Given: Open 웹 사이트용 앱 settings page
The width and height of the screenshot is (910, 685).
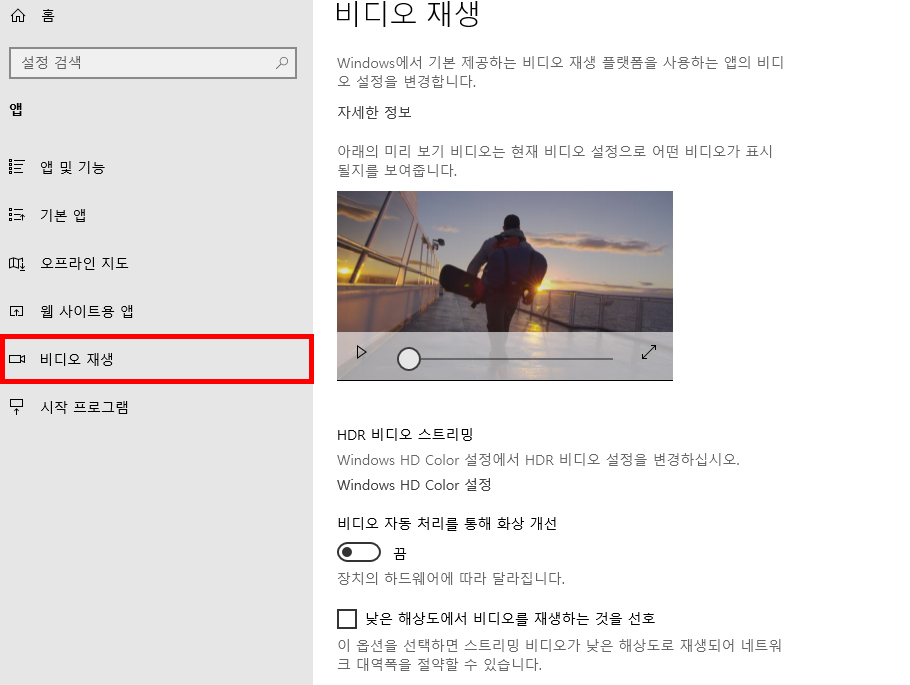Looking at the screenshot, I should [x=157, y=311].
